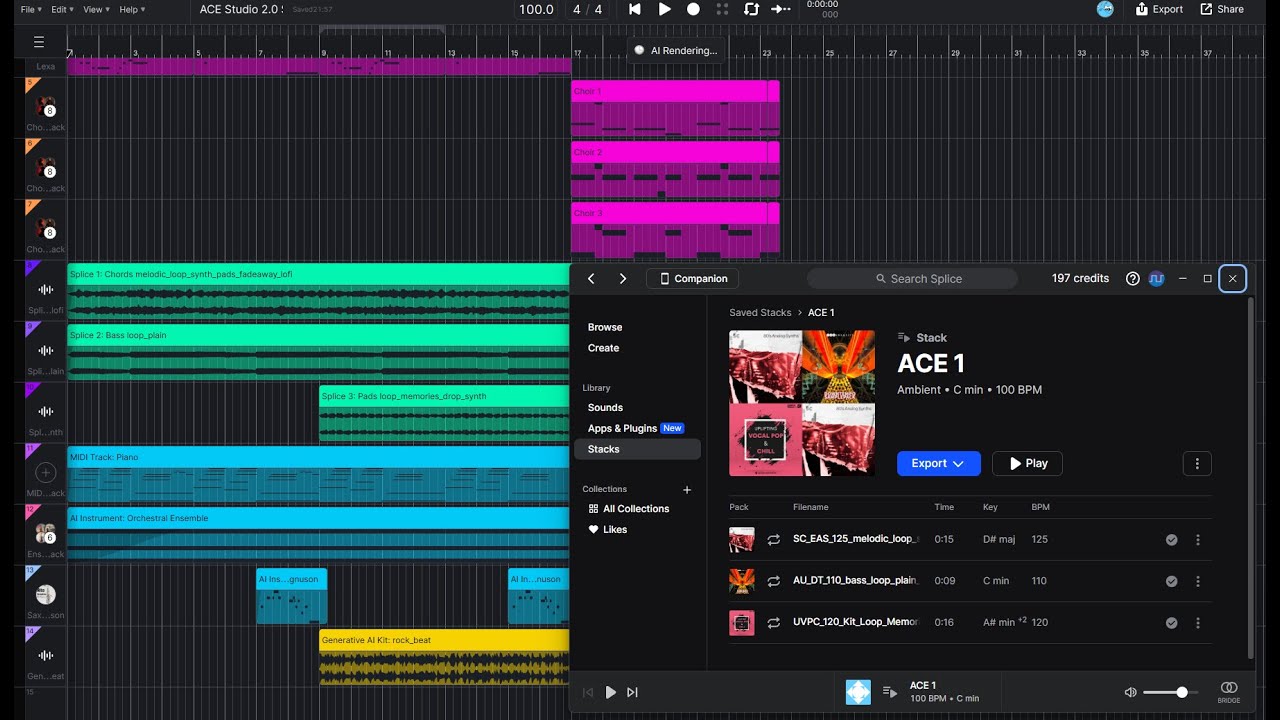
Task: Click the loop icon for SC_EAS_125_melodic_loop
Action: (x=774, y=540)
